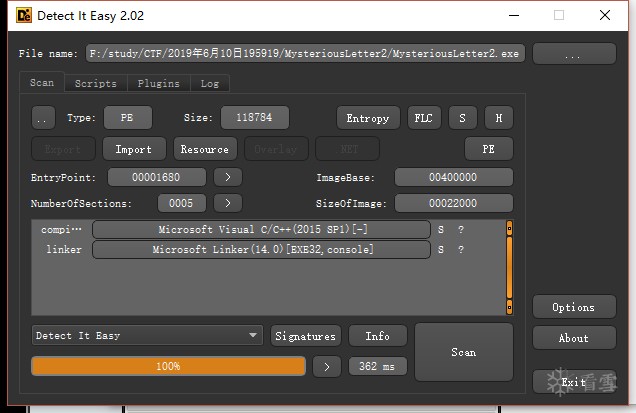Click the scrollbar up arrow in results
Viewport: 636px width, 413px height.
click(509, 228)
